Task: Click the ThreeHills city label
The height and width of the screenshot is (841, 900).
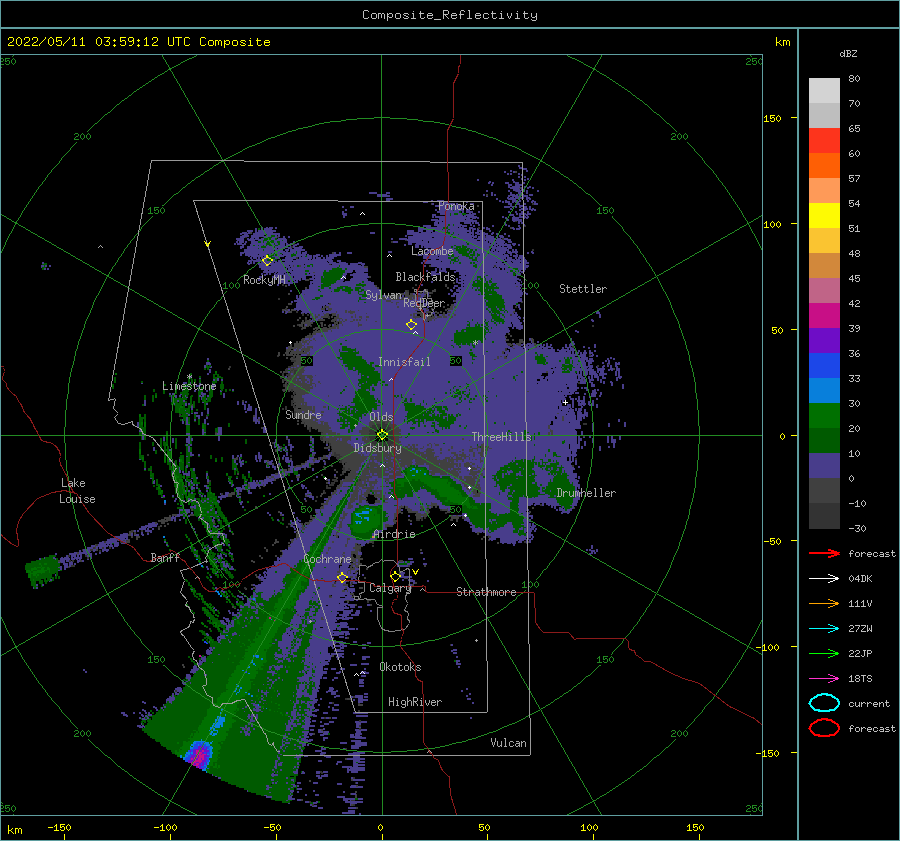Action: (x=502, y=437)
